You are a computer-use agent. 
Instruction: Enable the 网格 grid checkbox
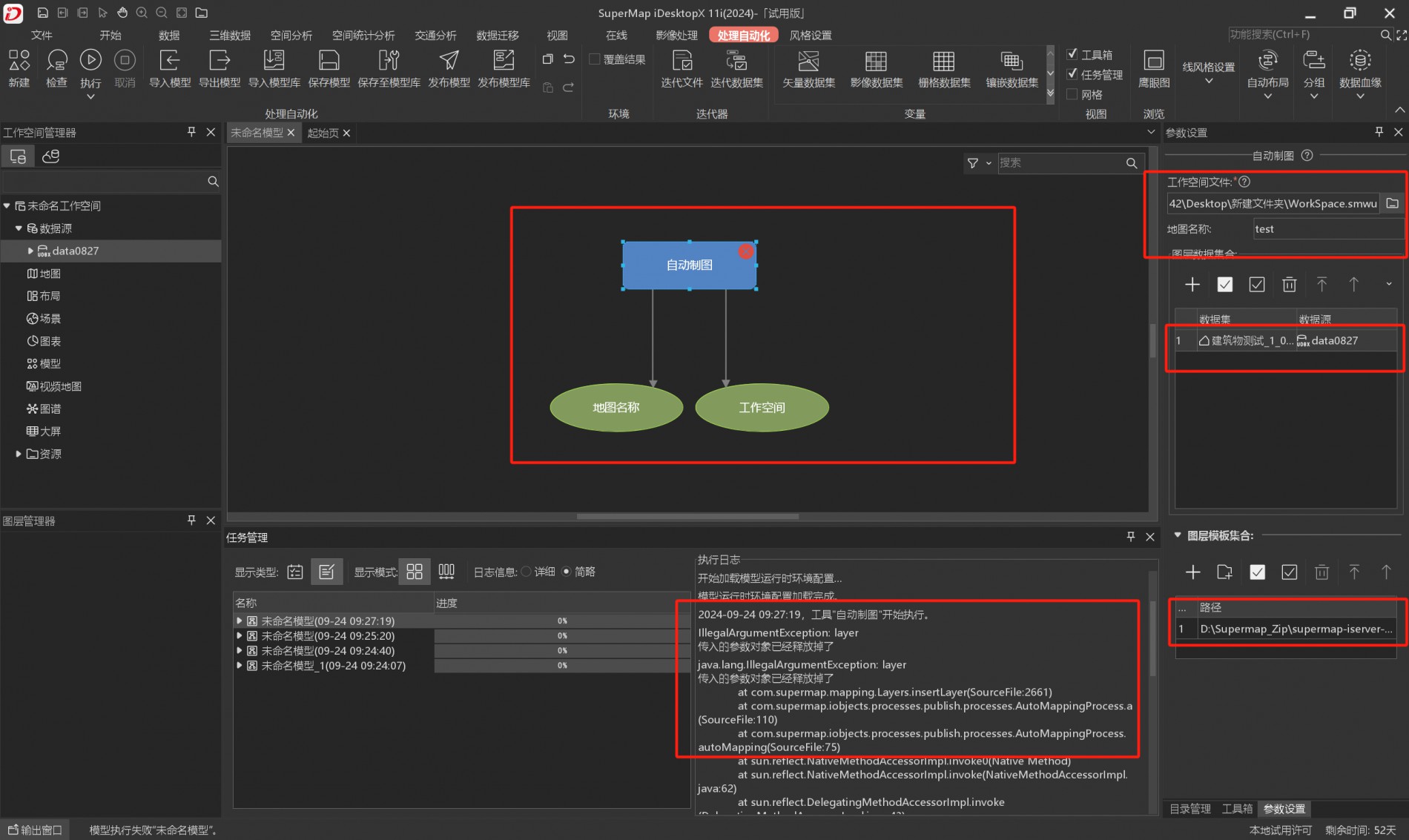pos(1072,94)
